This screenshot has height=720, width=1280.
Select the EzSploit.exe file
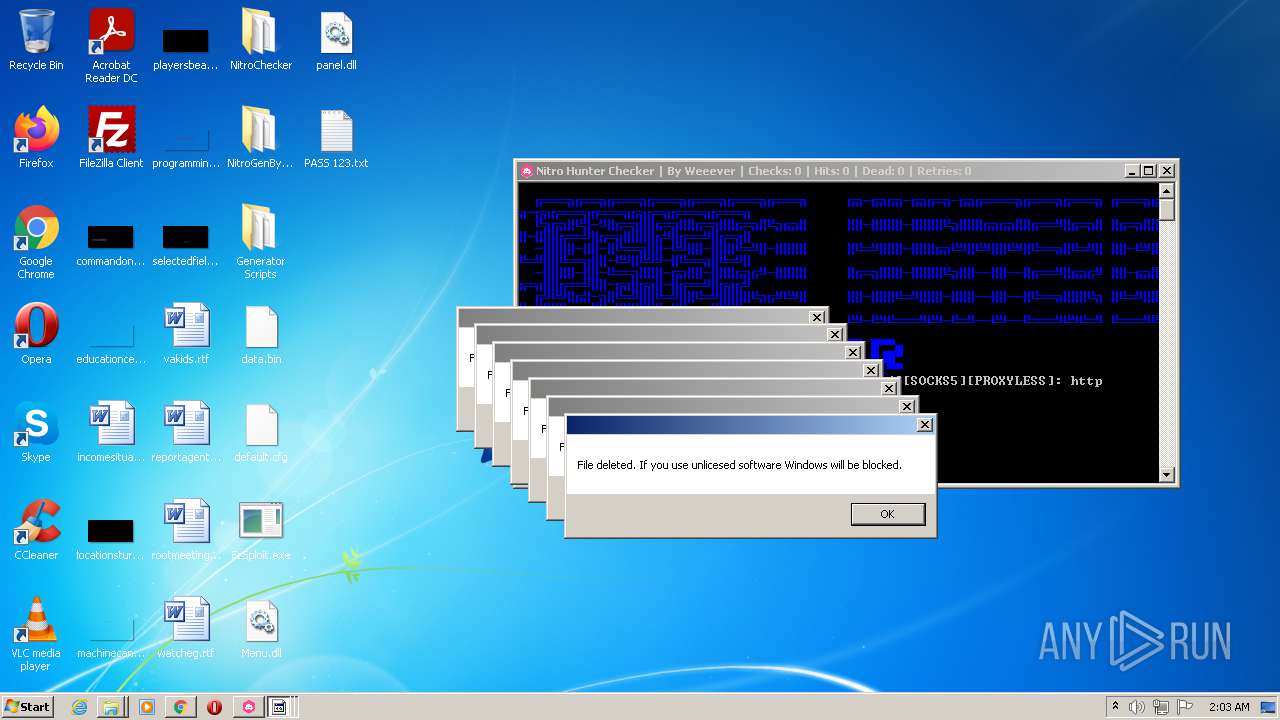coord(260,531)
